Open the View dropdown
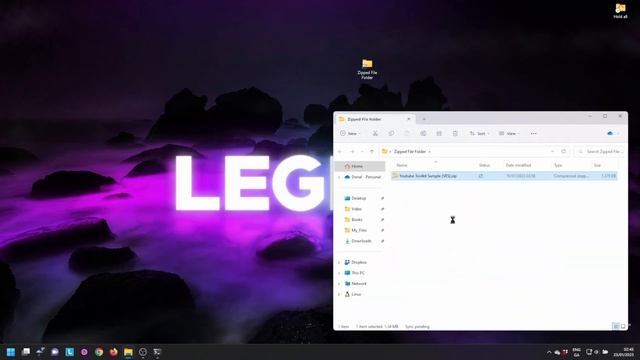Image resolution: width=640 pixels, height=360 pixels. coord(509,133)
